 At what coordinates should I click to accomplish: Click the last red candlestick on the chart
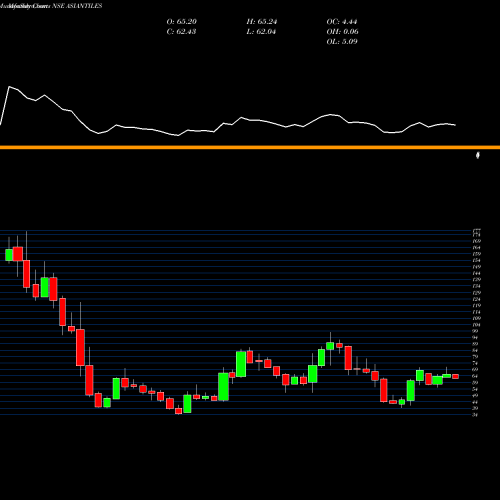point(455,376)
